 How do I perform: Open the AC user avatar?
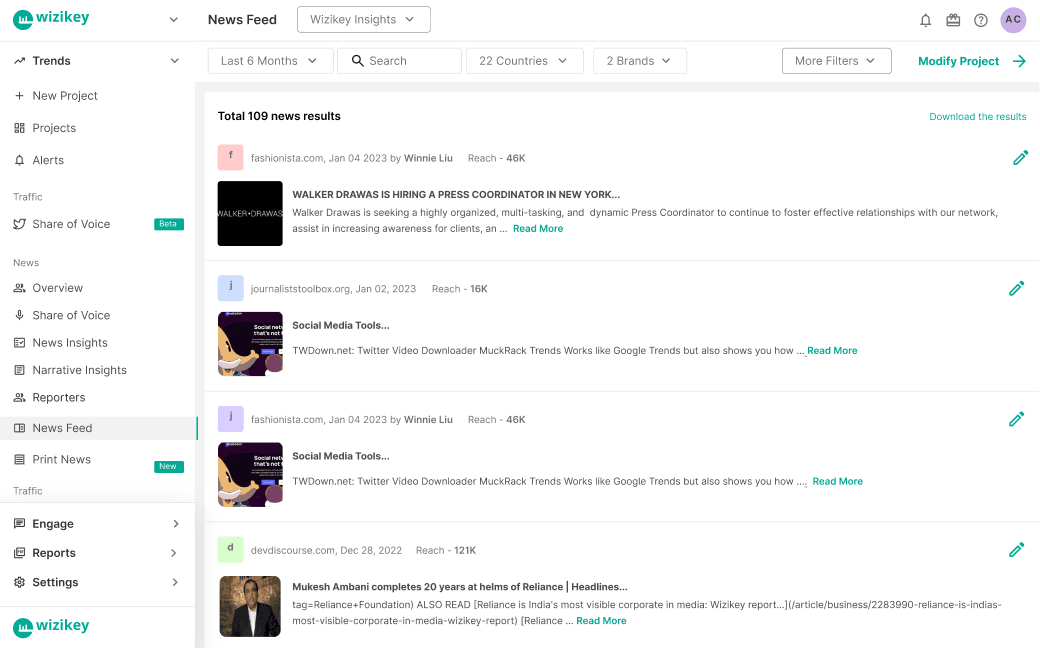pyautogui.click(x=1013, y=20)
